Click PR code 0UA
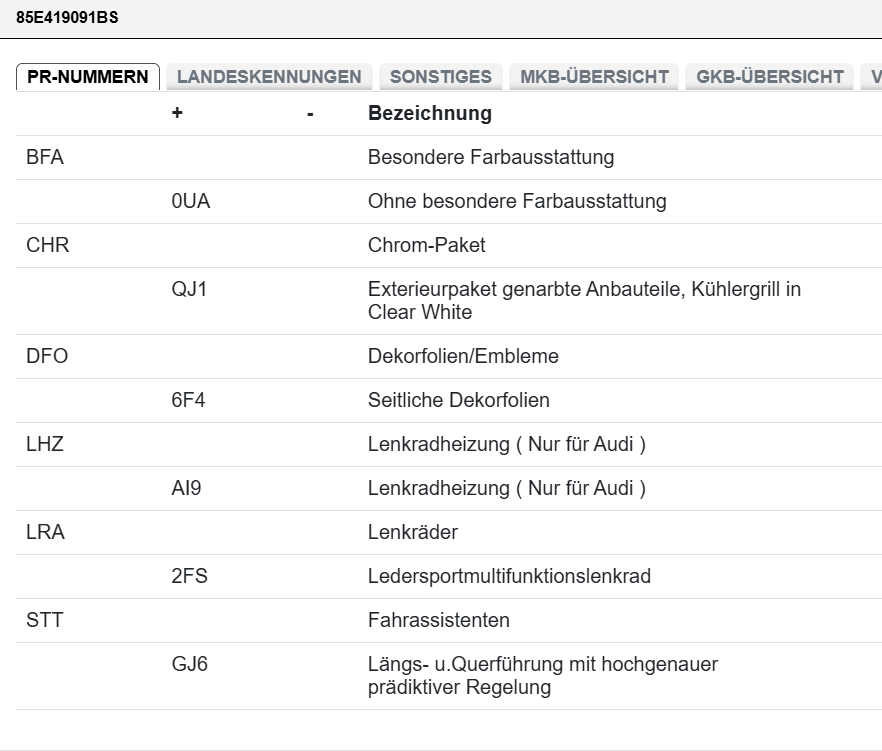 point(191,201)
